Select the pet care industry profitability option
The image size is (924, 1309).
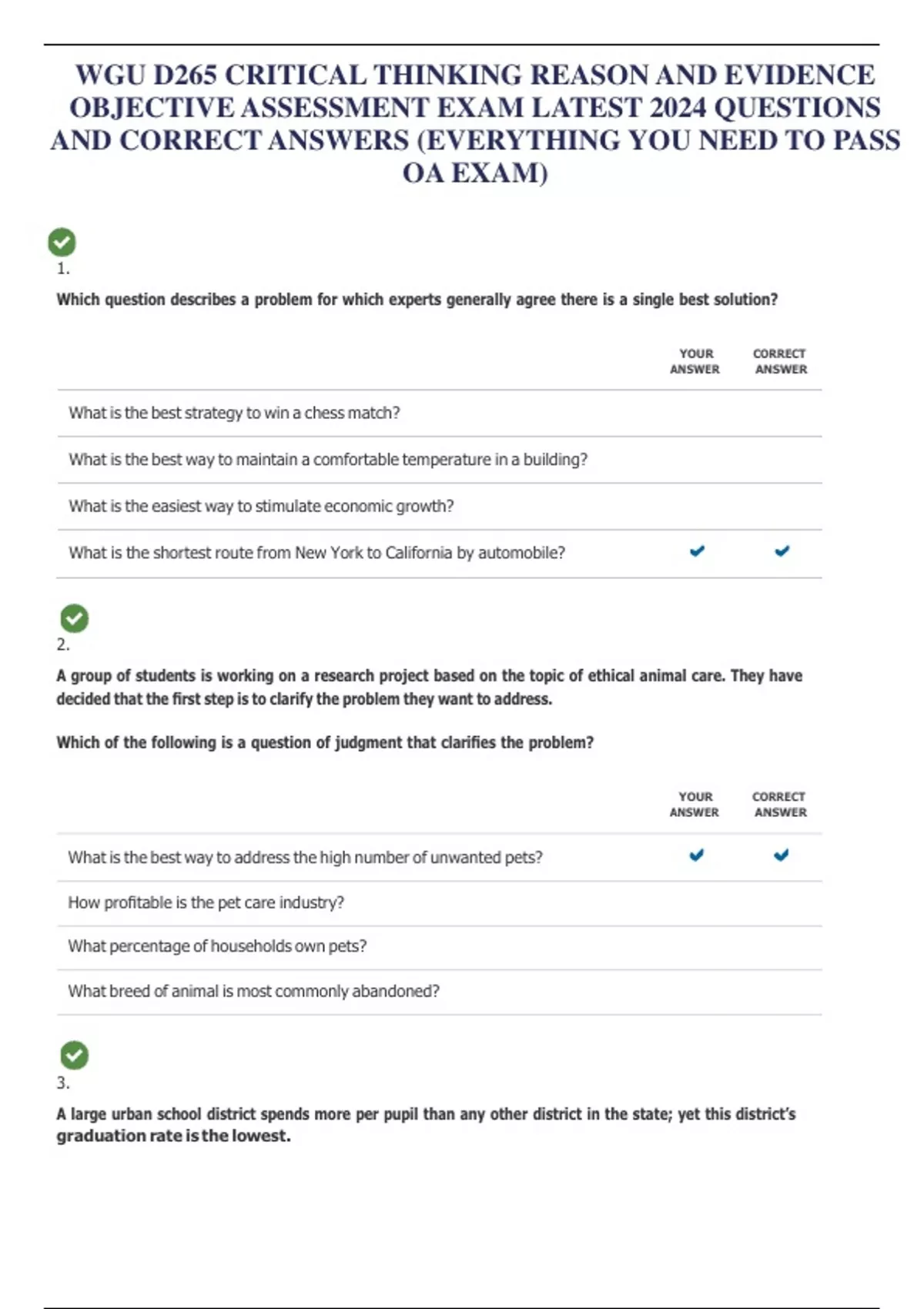tap(206, 902)
